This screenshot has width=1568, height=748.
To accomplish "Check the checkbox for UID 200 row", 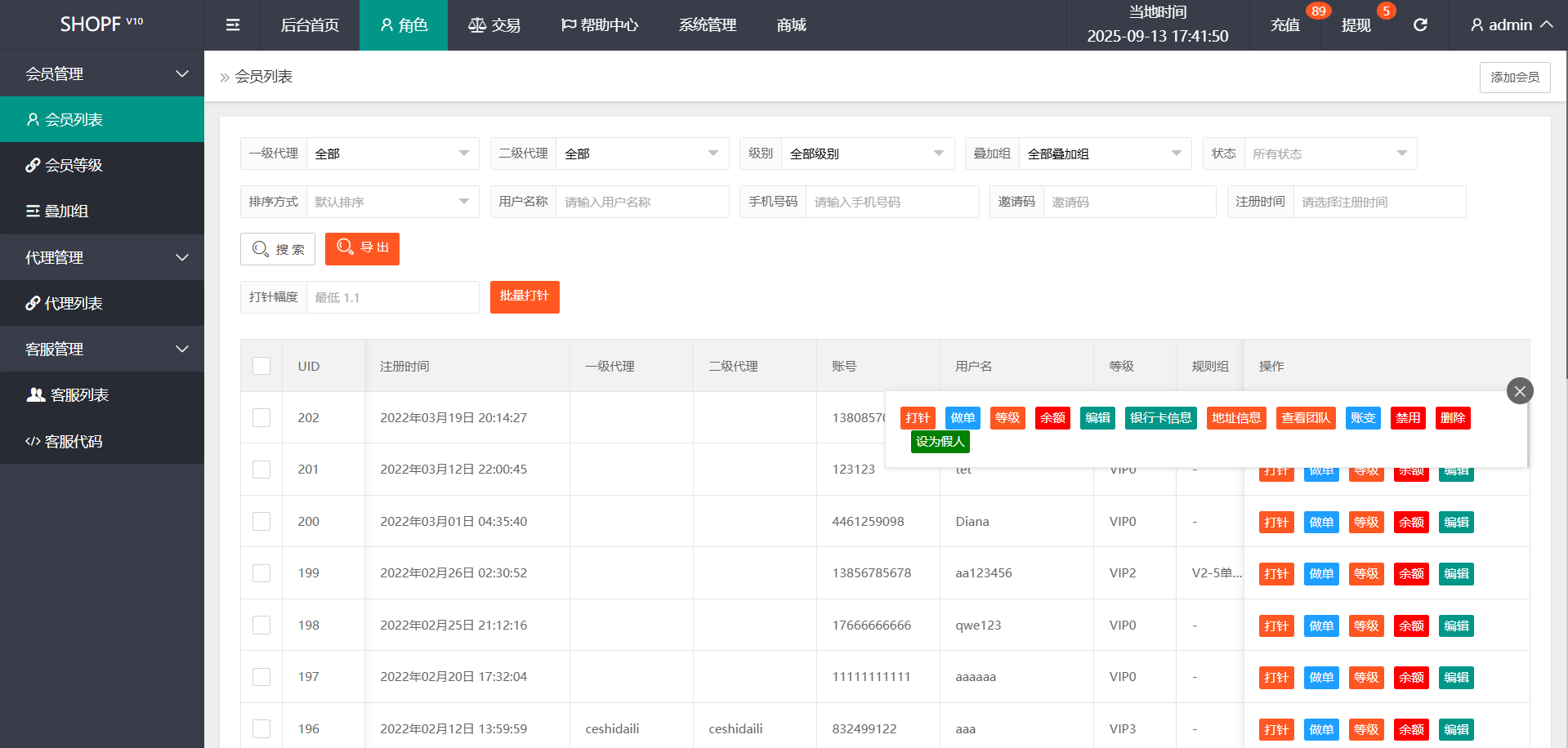I will point(261,521).
